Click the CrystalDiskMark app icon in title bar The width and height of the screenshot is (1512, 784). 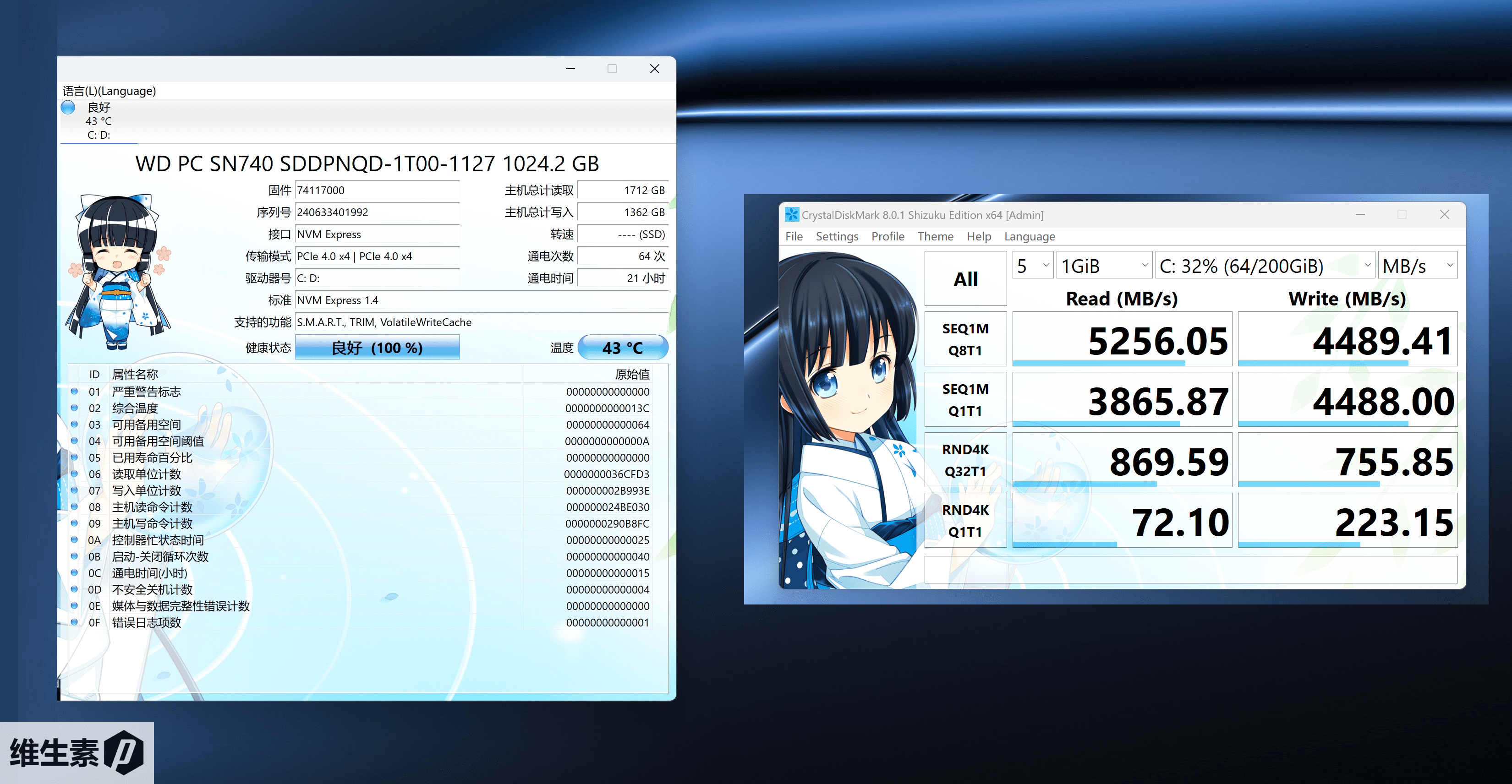(792, 215)
